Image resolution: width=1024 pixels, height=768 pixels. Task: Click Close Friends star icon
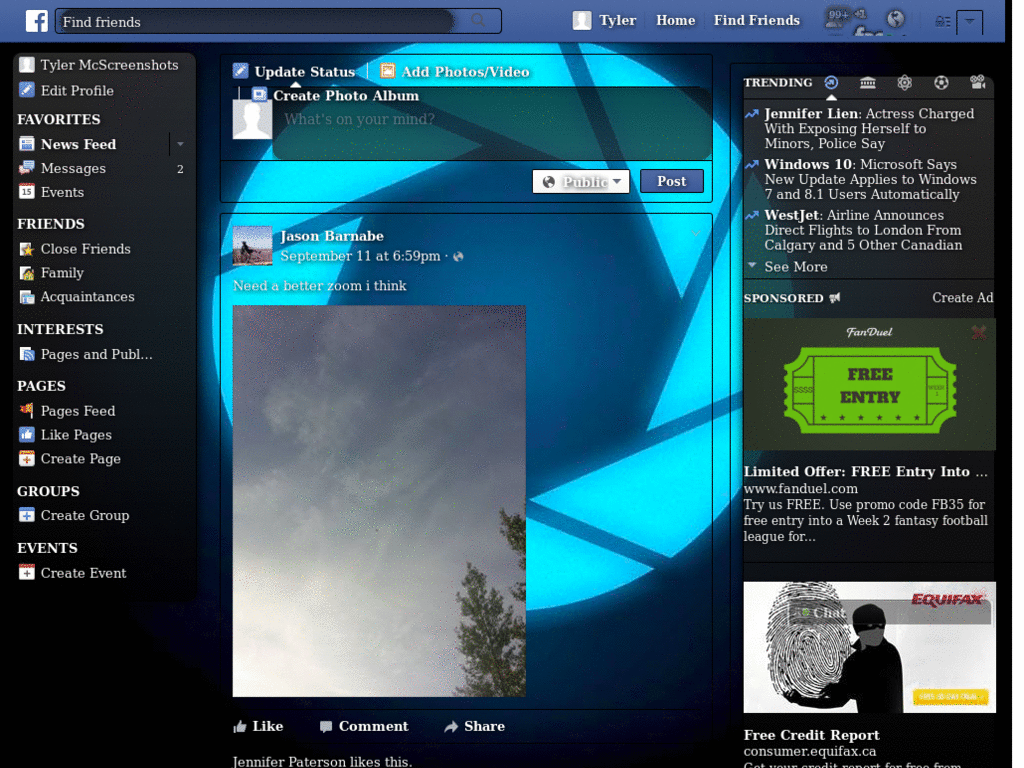coord(26,249)
